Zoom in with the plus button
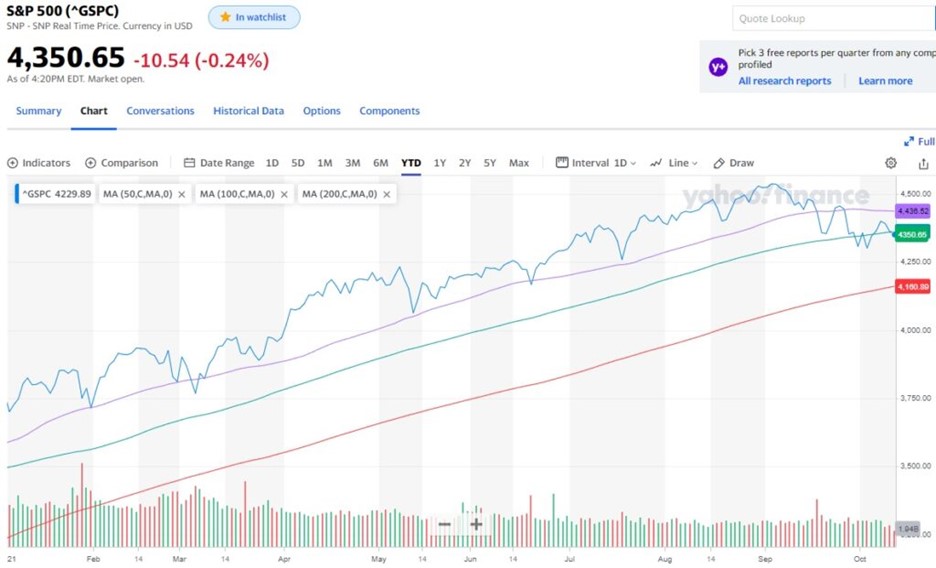Screen dimensions: 936x568 (x=476, y=524)
